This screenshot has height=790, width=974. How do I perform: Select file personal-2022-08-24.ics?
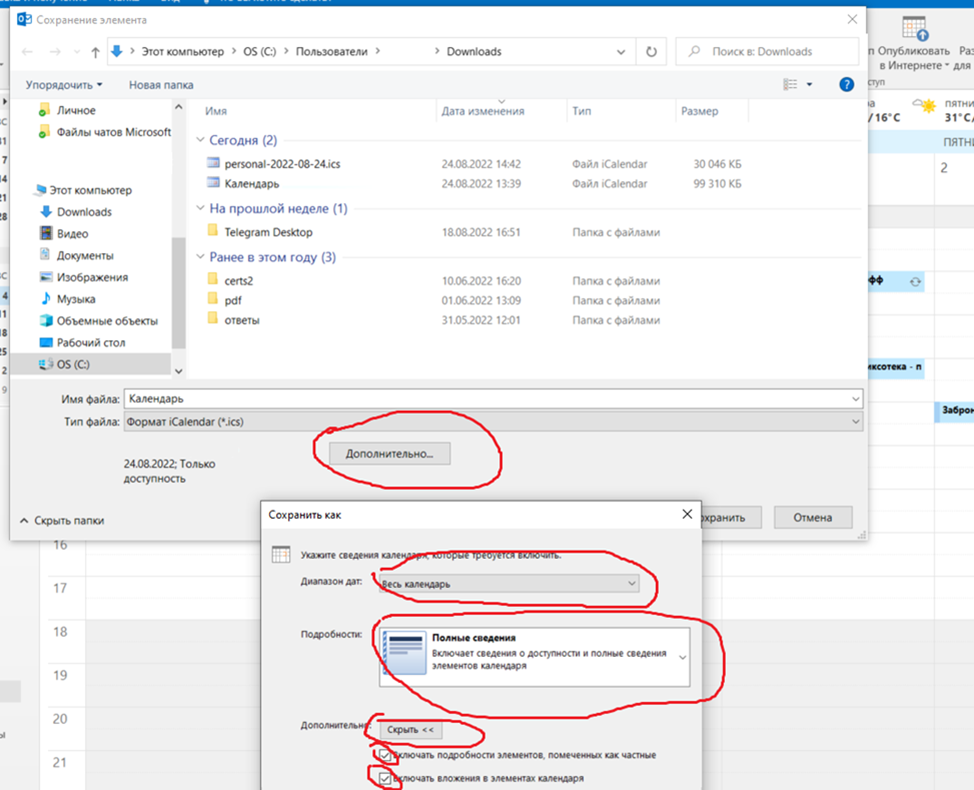pos(282,164)
